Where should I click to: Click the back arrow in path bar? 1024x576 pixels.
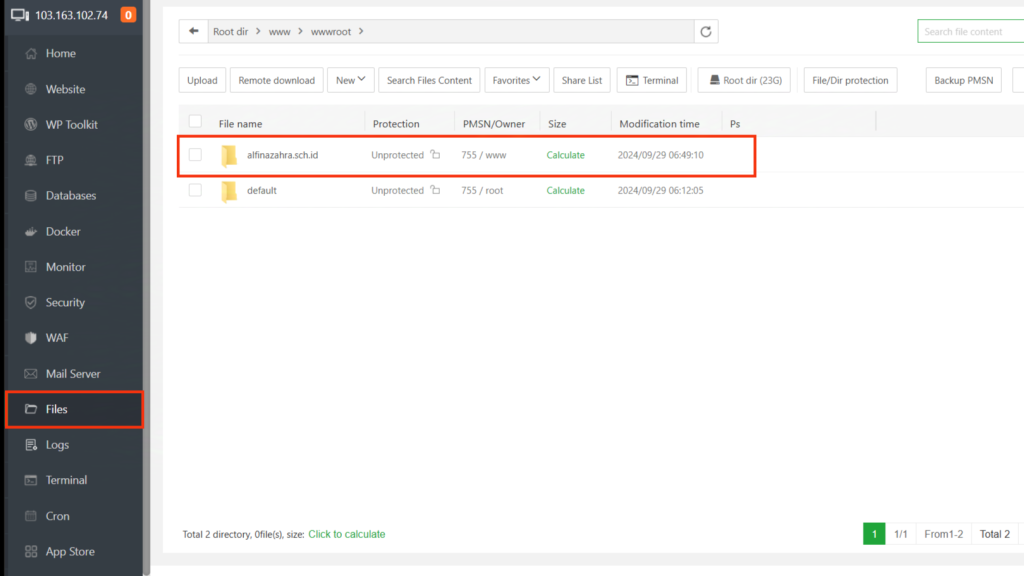193,32
